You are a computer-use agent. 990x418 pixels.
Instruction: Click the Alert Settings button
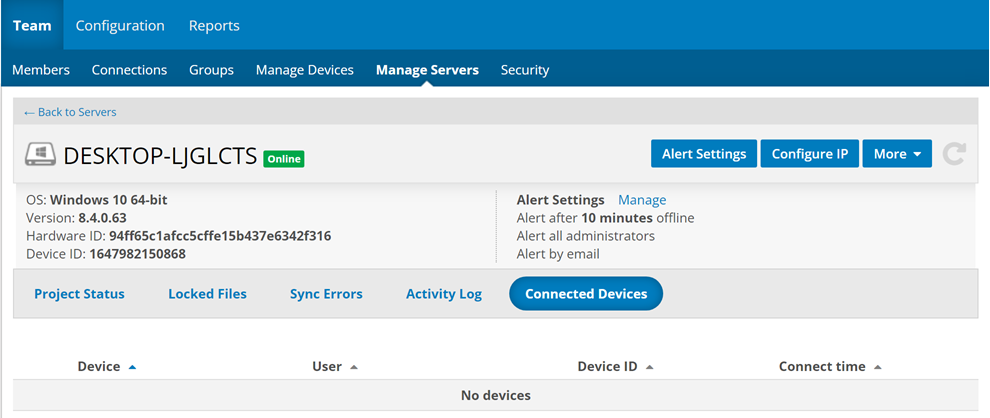click(704, 154)
